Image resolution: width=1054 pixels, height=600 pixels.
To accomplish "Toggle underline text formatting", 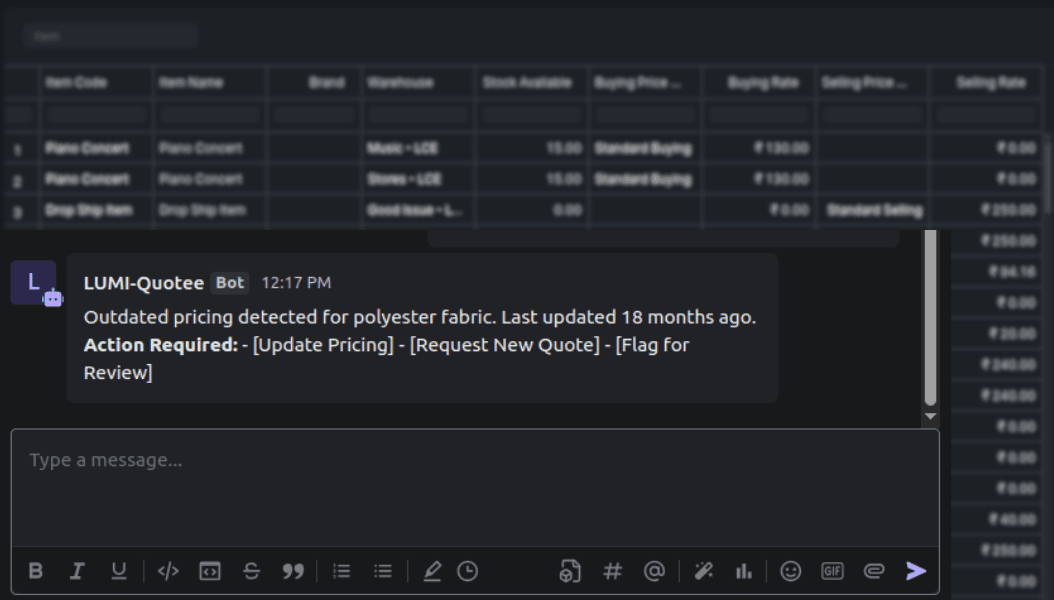I will (119, 571).
